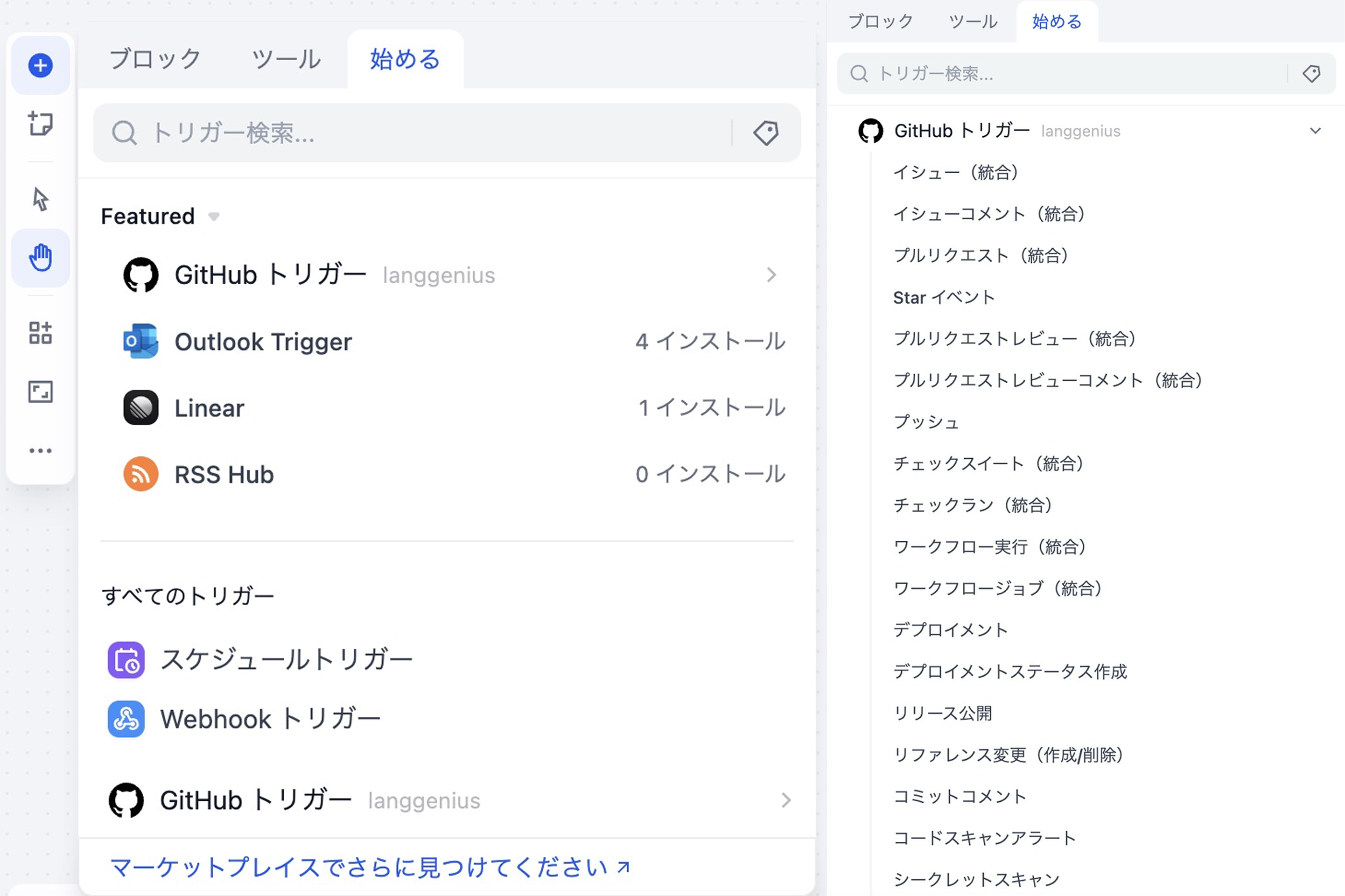Image resolution: width=1345 pixels, height=896 pixels.
Task: Select Outlook Trigger plugin entry
Action: coord(263,342)
